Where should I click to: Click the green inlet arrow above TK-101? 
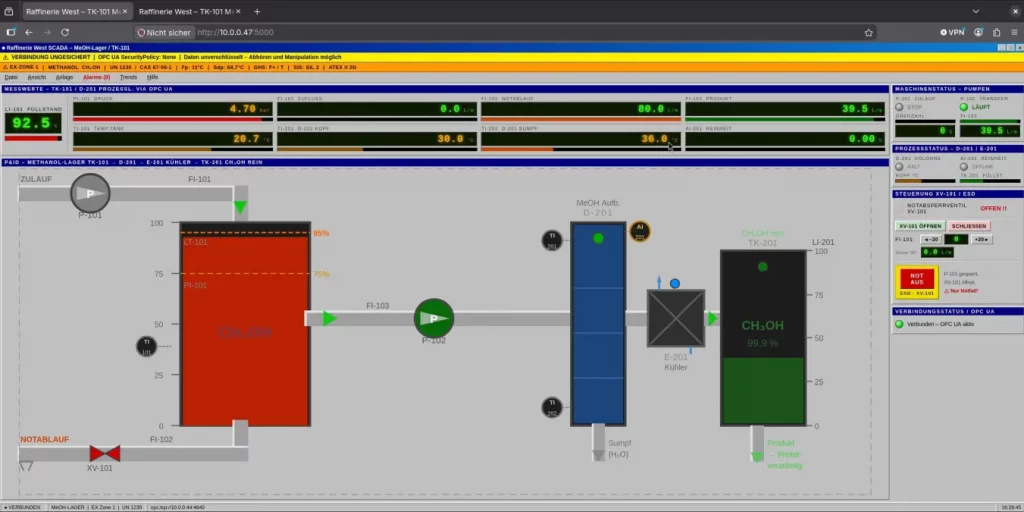pos(240,208)
